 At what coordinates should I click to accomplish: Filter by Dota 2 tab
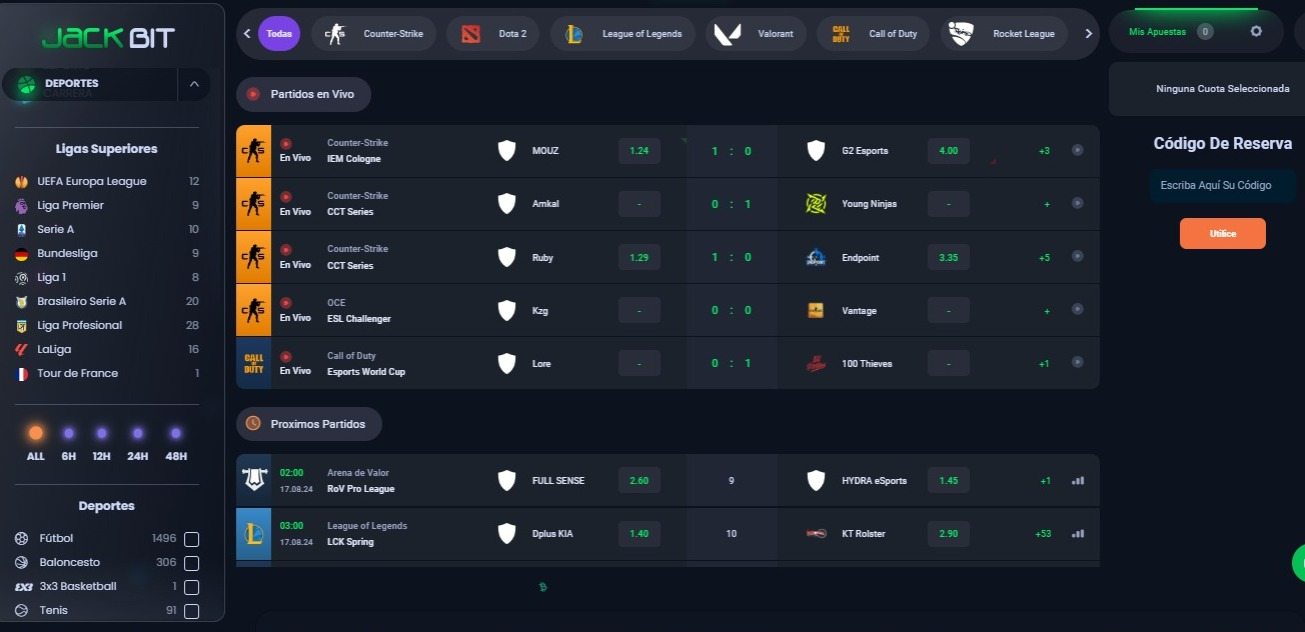493,34
